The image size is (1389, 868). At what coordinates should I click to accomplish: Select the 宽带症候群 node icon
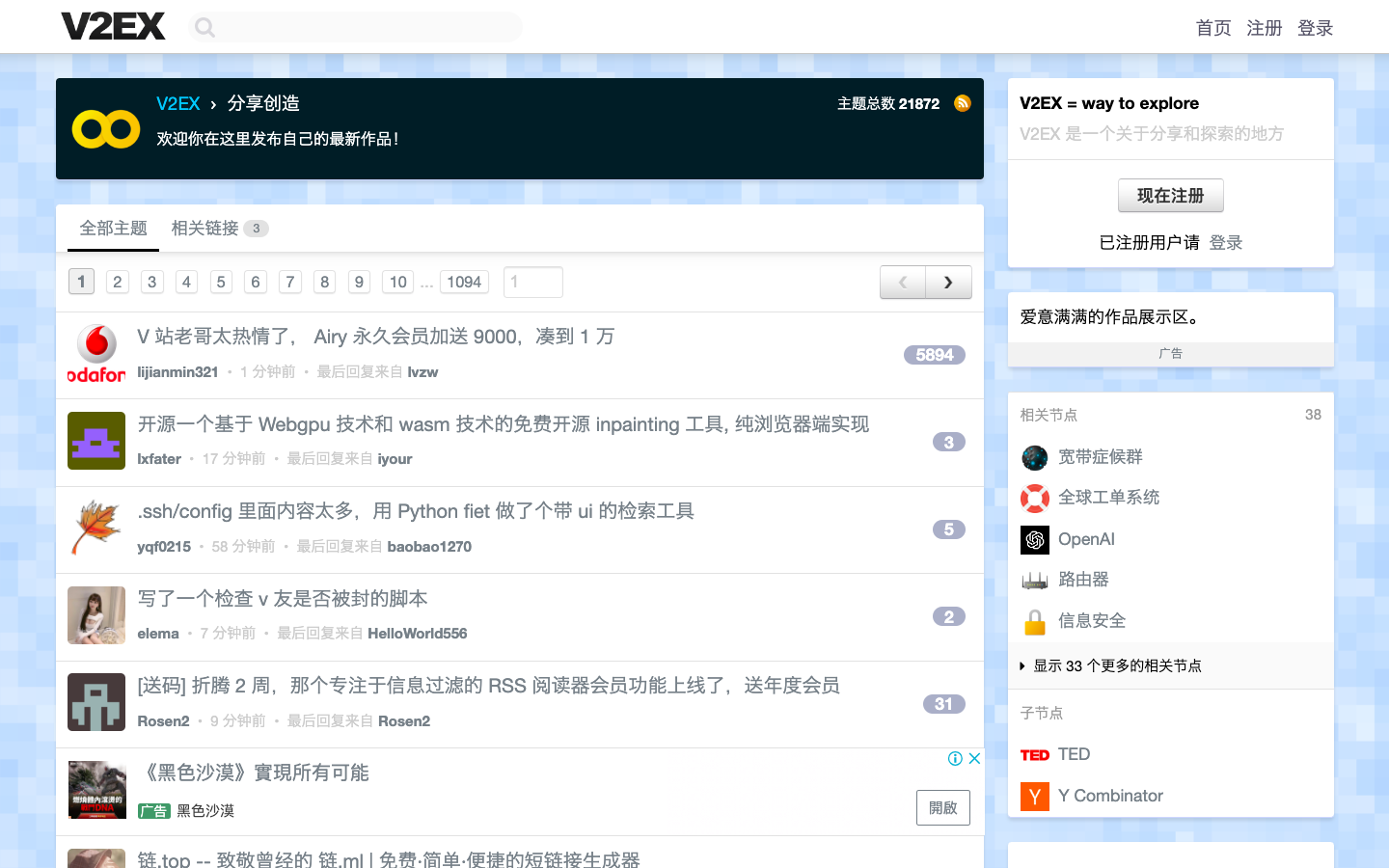(x=1034, y=457)
